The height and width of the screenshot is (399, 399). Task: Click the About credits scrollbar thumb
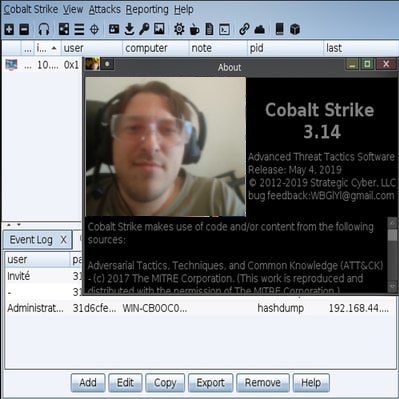pos(392,235)
